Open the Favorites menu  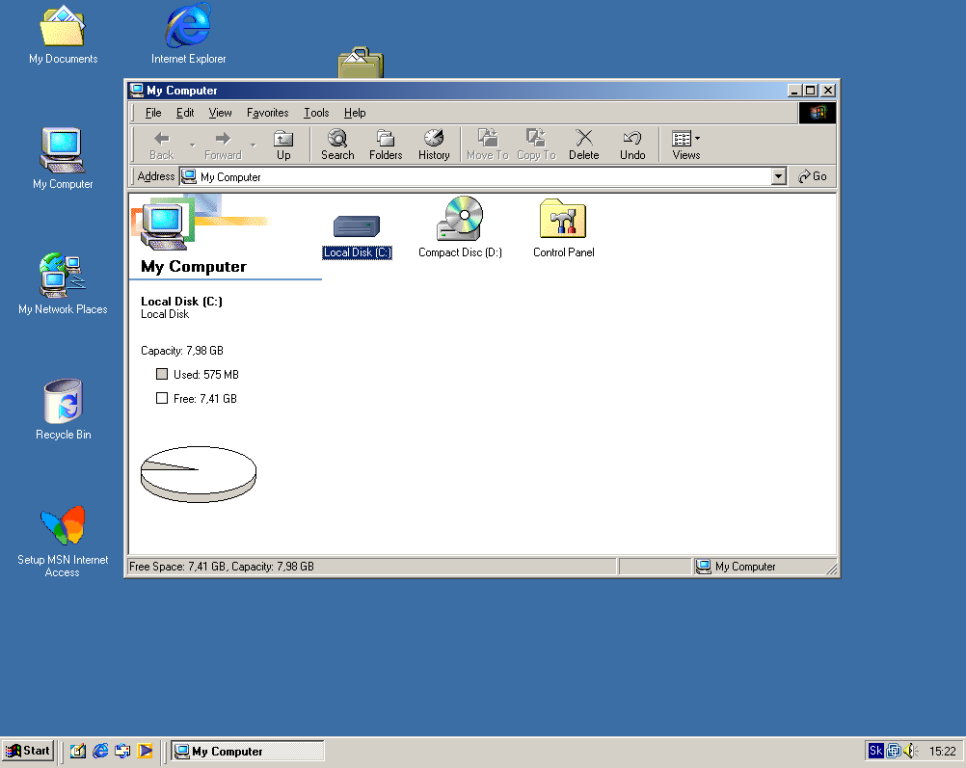click(267, 113)
